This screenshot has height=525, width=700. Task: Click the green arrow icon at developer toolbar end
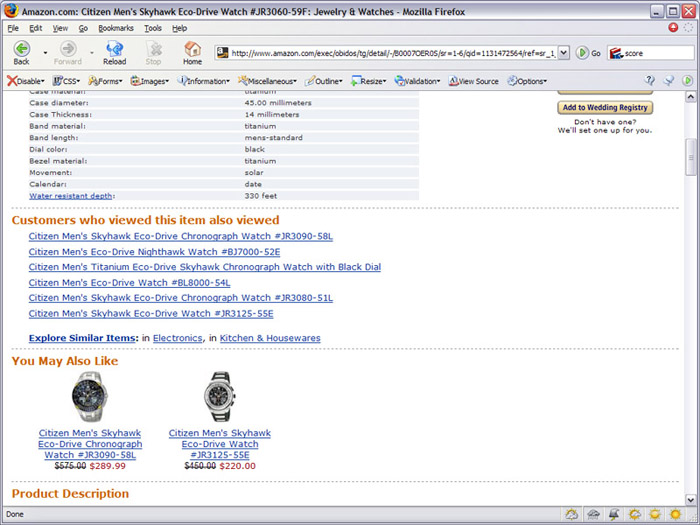coord(688,80)
